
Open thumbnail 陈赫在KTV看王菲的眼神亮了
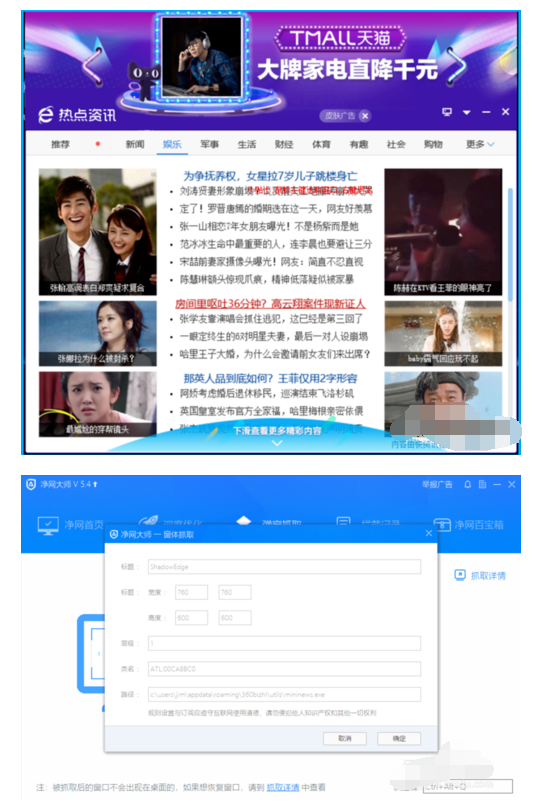tap(443, 232)
